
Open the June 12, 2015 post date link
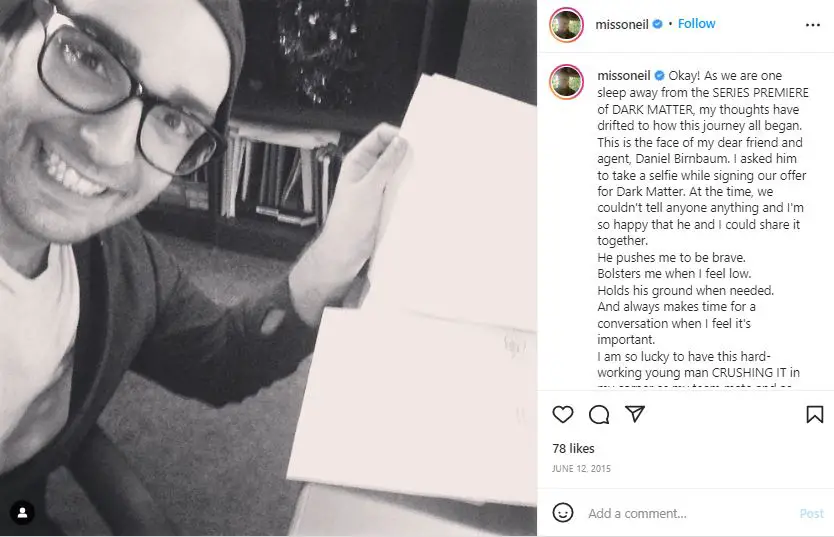coord(581,468)
